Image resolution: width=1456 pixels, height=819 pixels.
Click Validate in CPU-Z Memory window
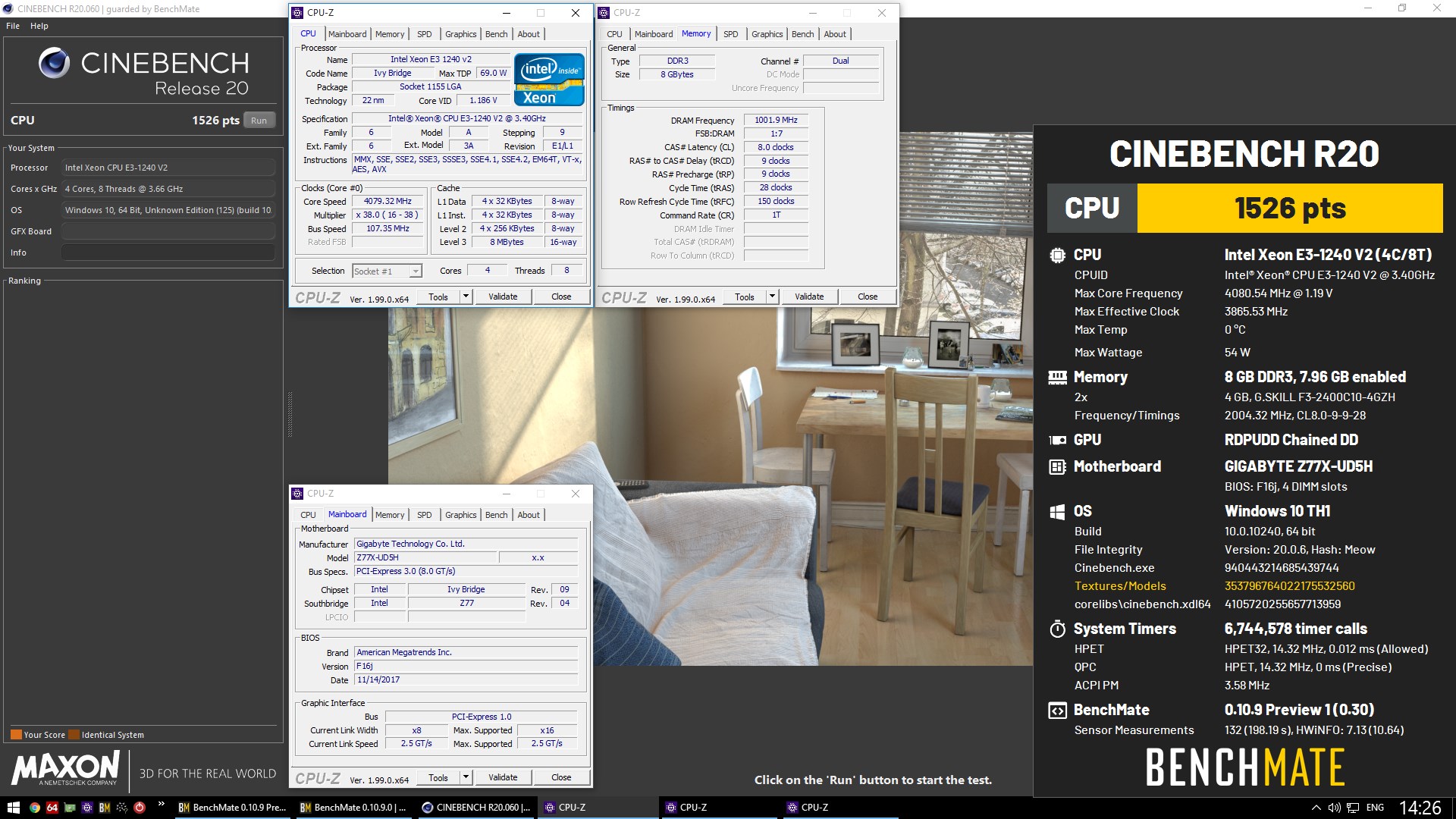809,297
